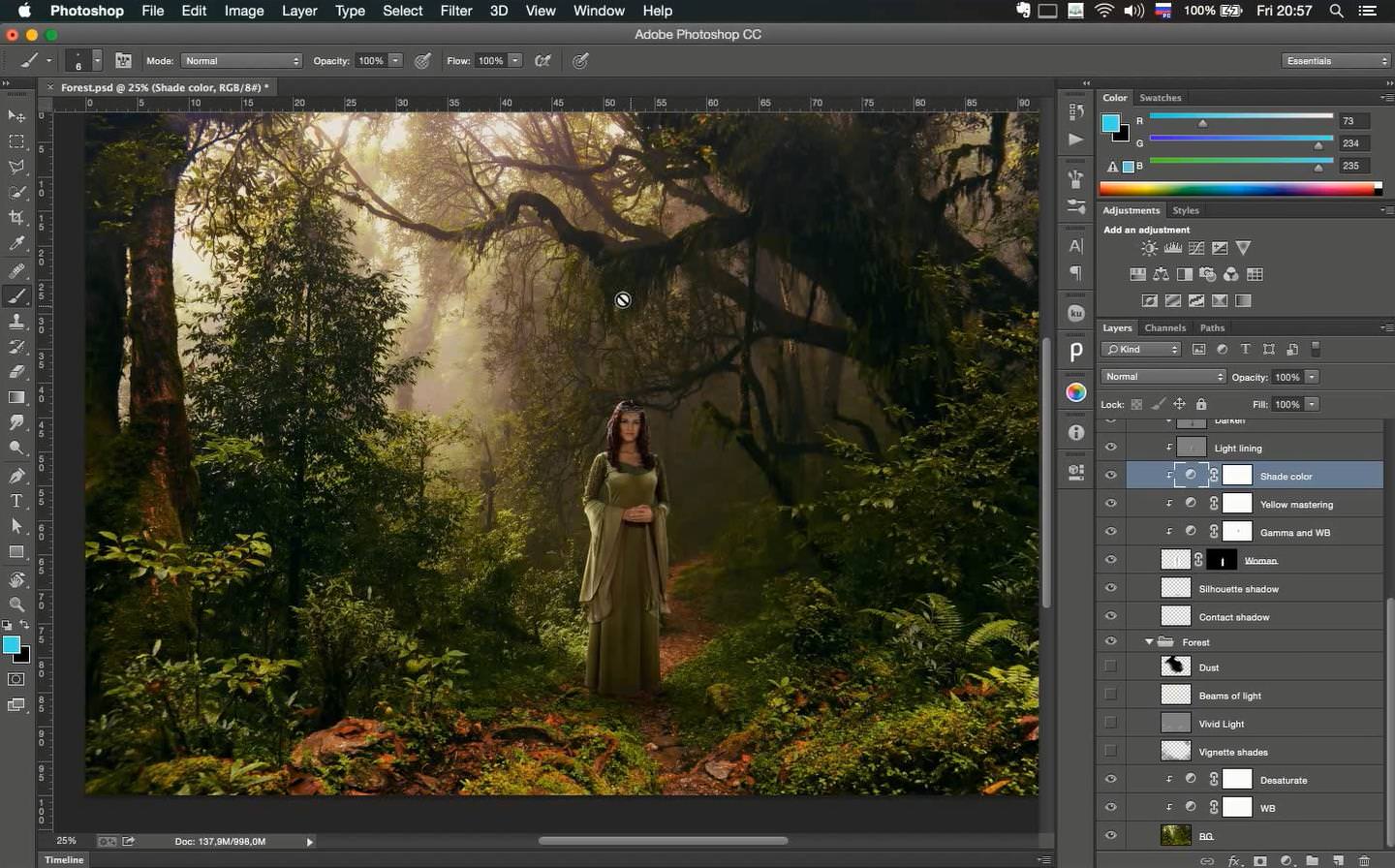Select the Crop tool
Image resolution: width=1395 pixels, height=868 pixels.
coord(16,218)
